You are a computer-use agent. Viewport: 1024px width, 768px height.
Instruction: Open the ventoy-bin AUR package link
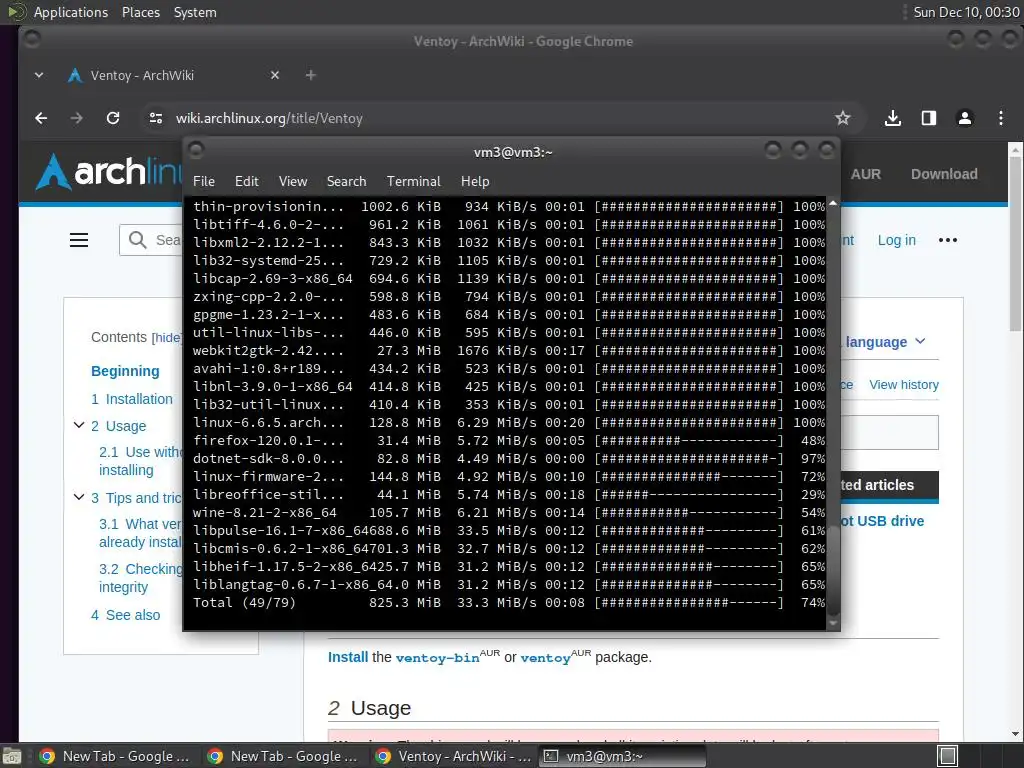(438, 658)
